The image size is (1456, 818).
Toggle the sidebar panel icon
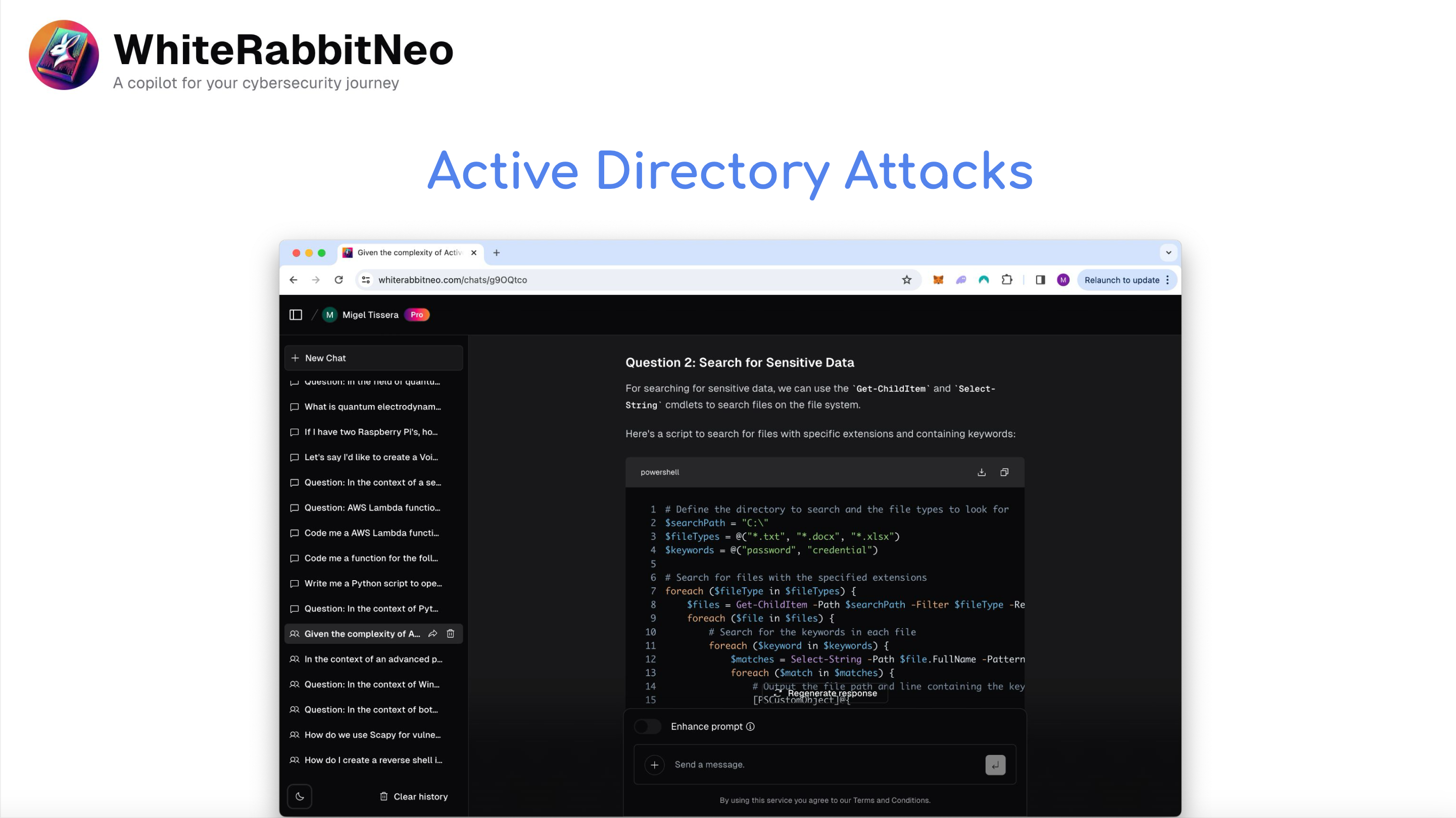[x=296, y=315]
